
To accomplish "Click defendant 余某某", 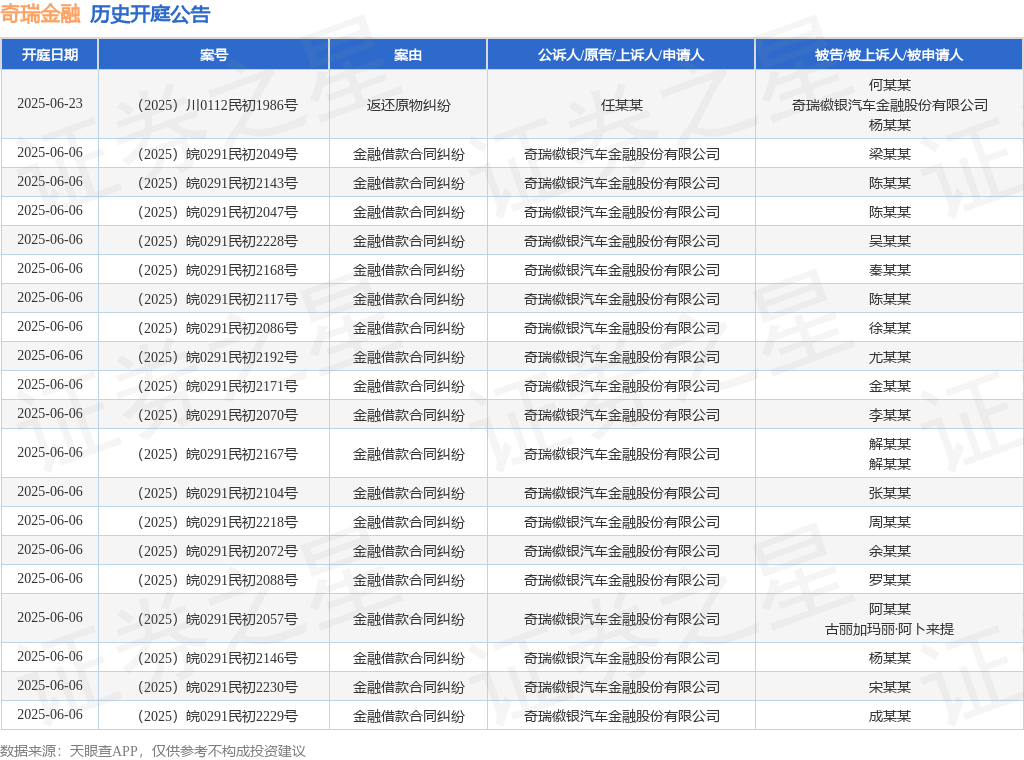I will [889, 551].
